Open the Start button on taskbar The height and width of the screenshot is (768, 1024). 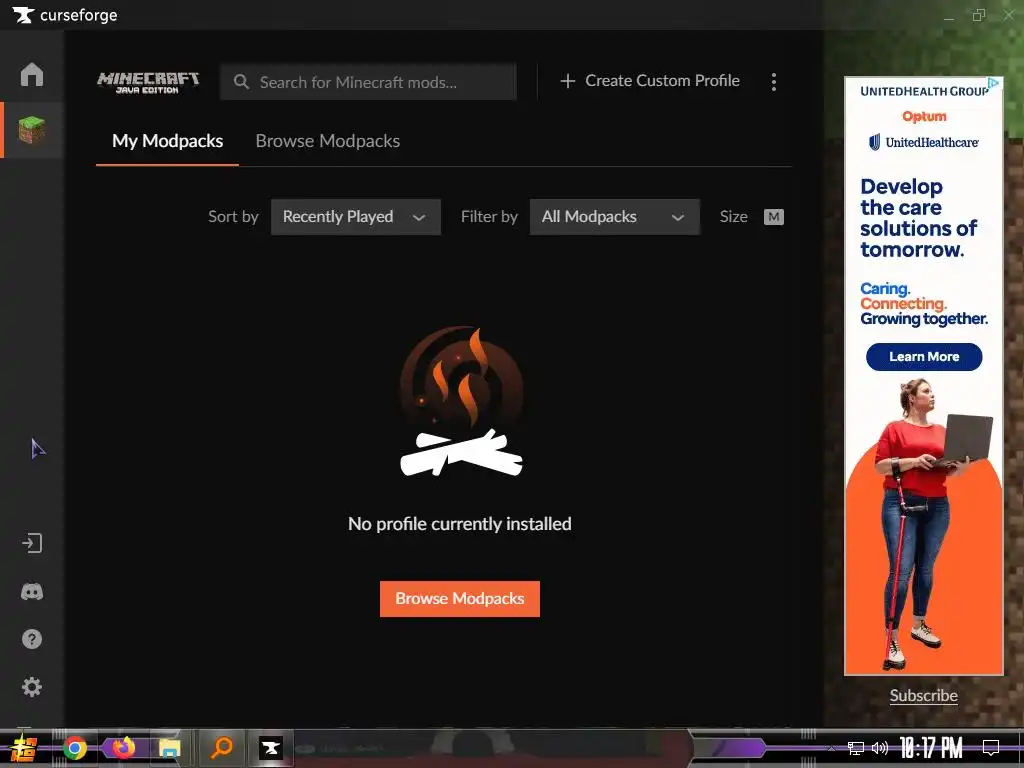[24, 748]
